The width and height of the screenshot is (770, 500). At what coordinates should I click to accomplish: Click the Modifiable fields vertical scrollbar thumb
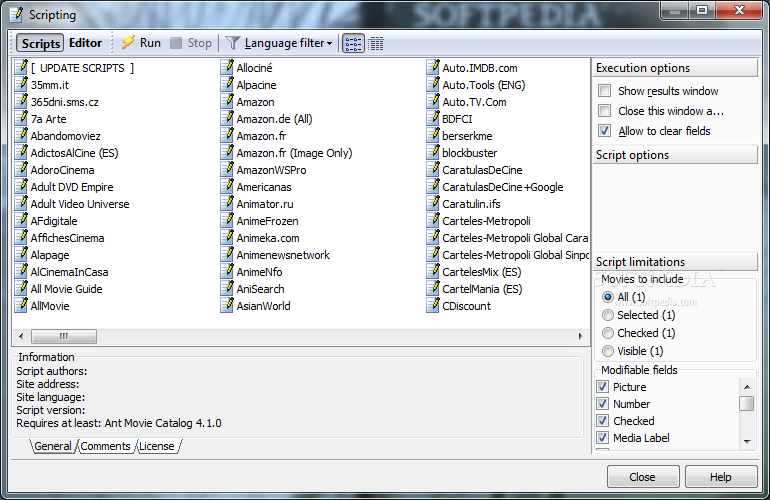(x=747, y=403)
